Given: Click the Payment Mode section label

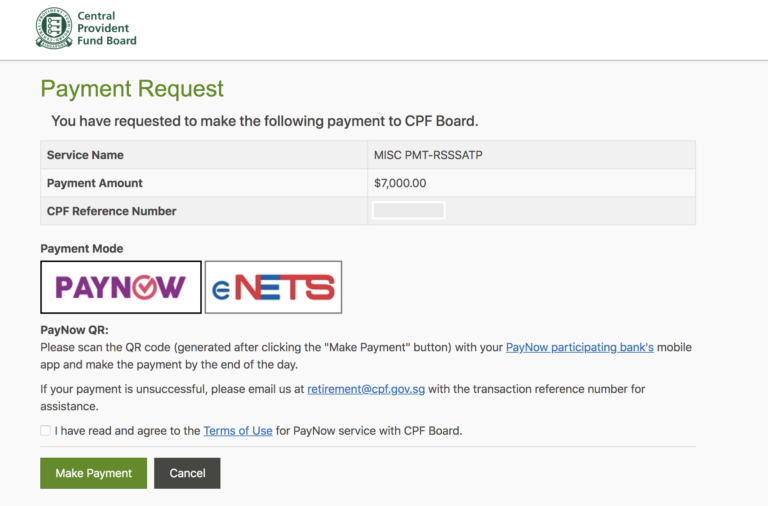Looking at the screenshot, I should [82, 248].
